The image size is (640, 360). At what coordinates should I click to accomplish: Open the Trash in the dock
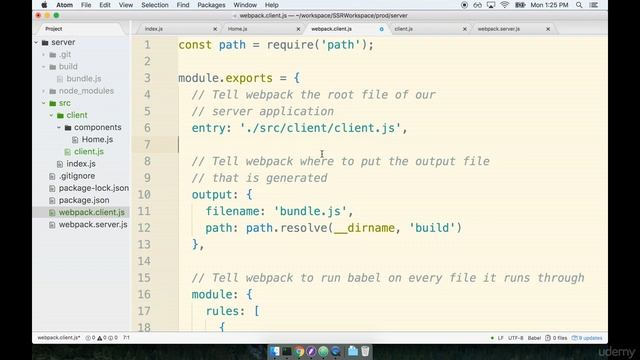click(365, 351)
